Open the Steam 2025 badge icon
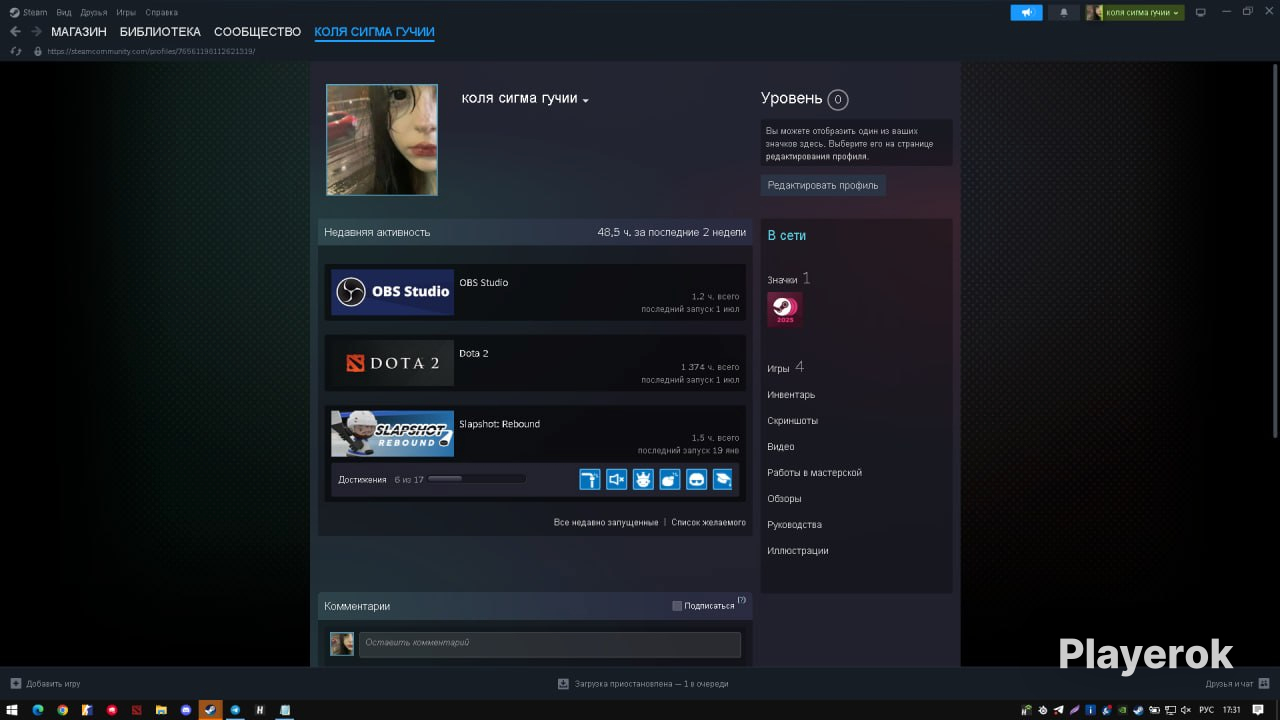The image size is (1280, 720). pyautogui.click(x=785, y=309)
